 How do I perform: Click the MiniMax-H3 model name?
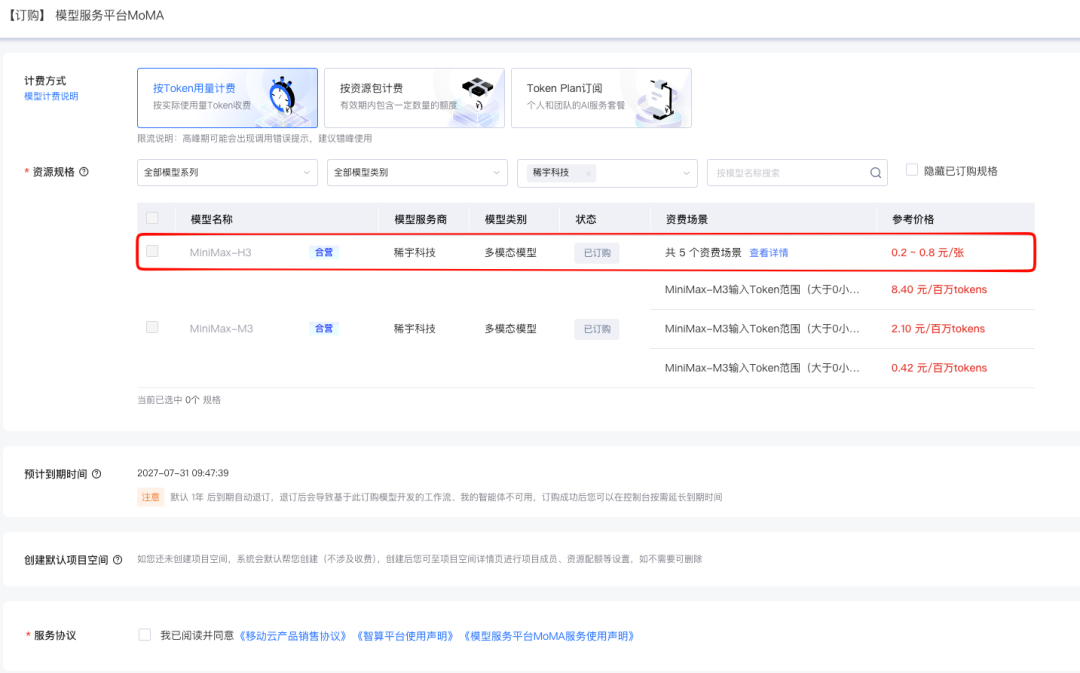tap(220, 253)
